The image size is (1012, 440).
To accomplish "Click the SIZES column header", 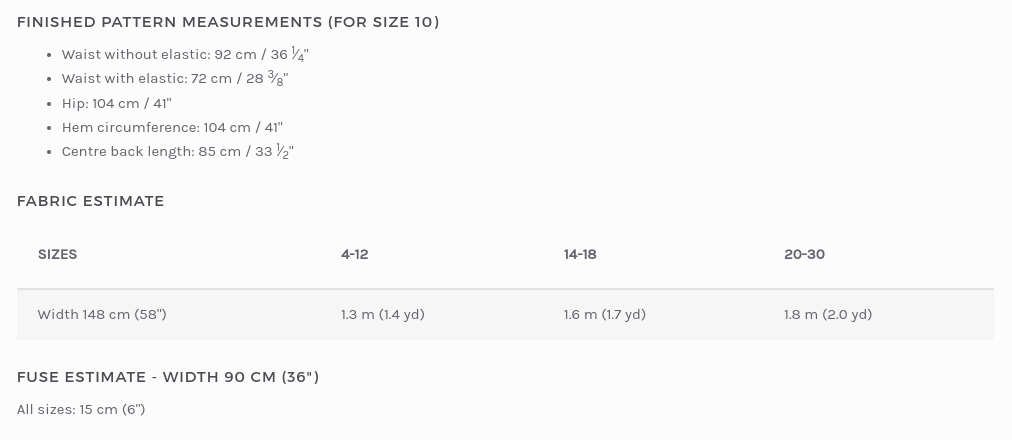I will pyautogui.click(x=57, y=255).
